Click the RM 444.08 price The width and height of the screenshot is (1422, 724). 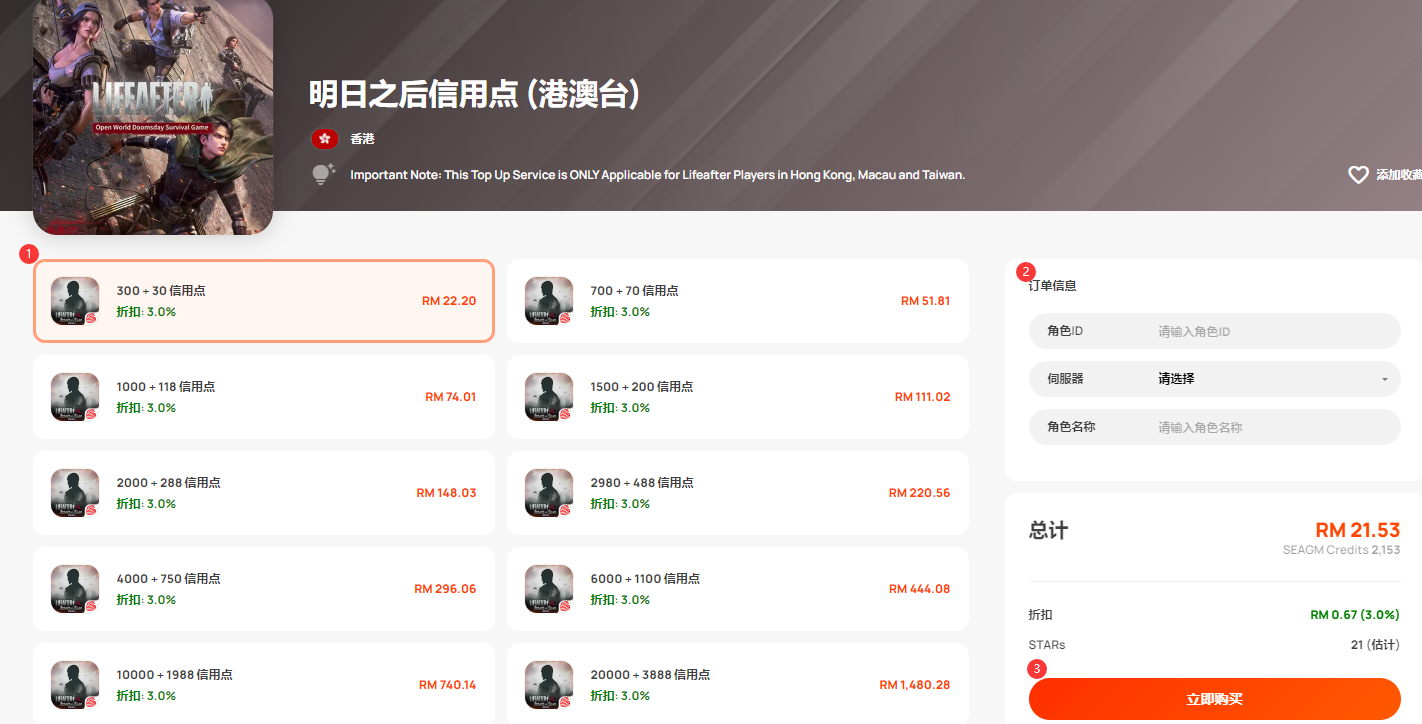pos(920,589)
